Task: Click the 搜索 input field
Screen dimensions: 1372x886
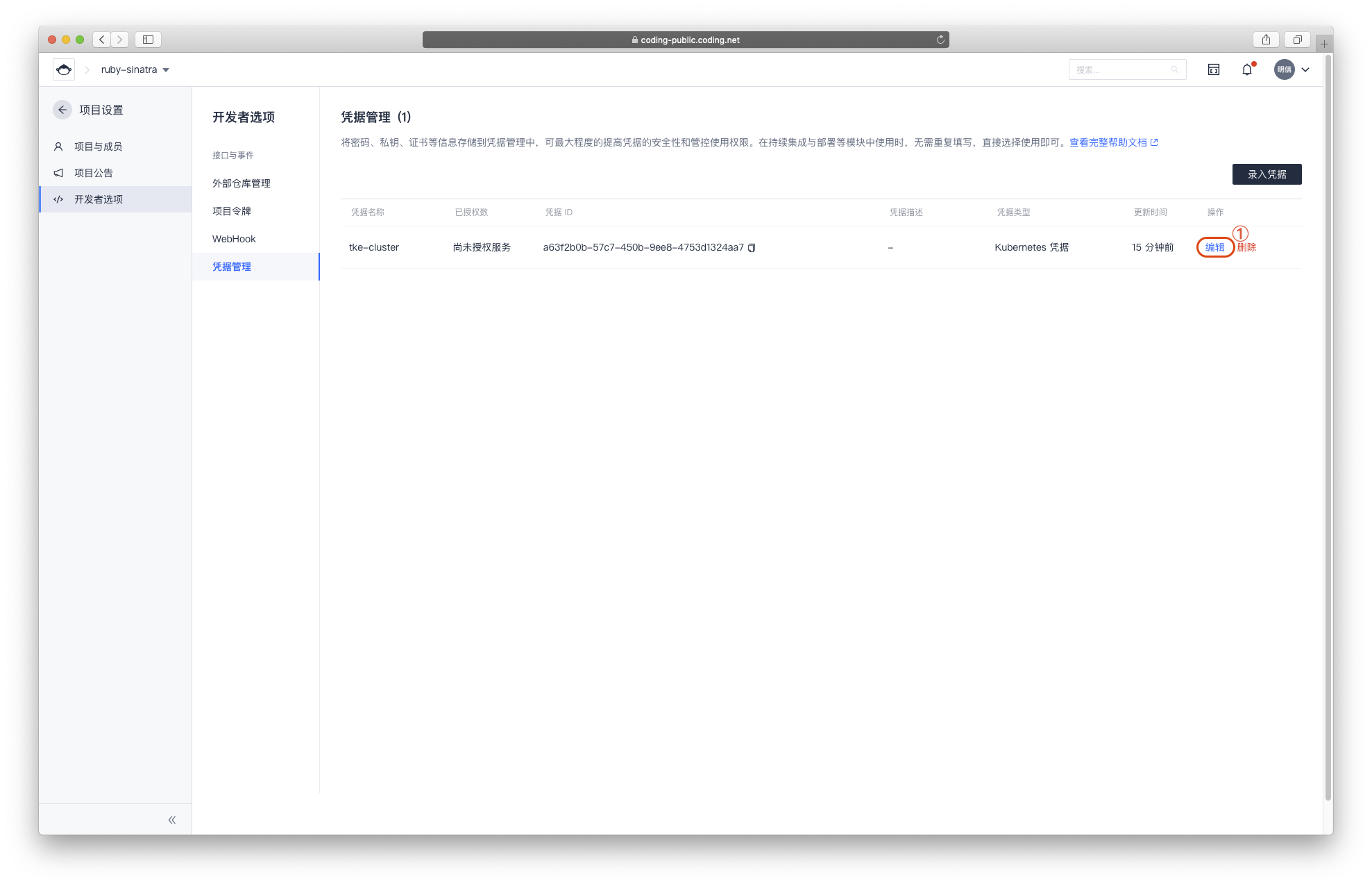Action: pos(1121,69)
